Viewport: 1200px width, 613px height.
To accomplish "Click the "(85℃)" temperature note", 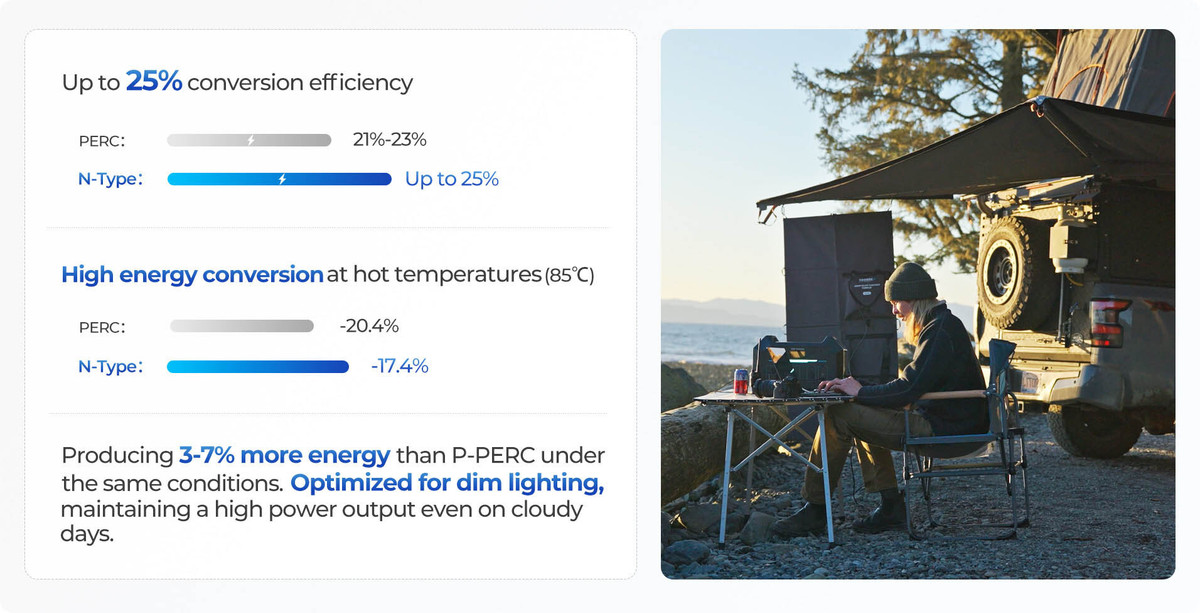I will point(569,276).
